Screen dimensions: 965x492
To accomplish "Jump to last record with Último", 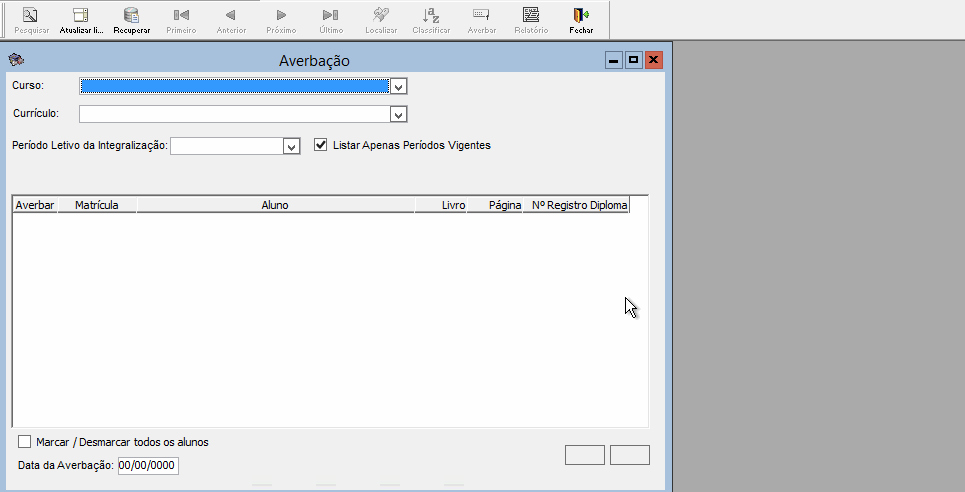I will [x=331, y=16].
